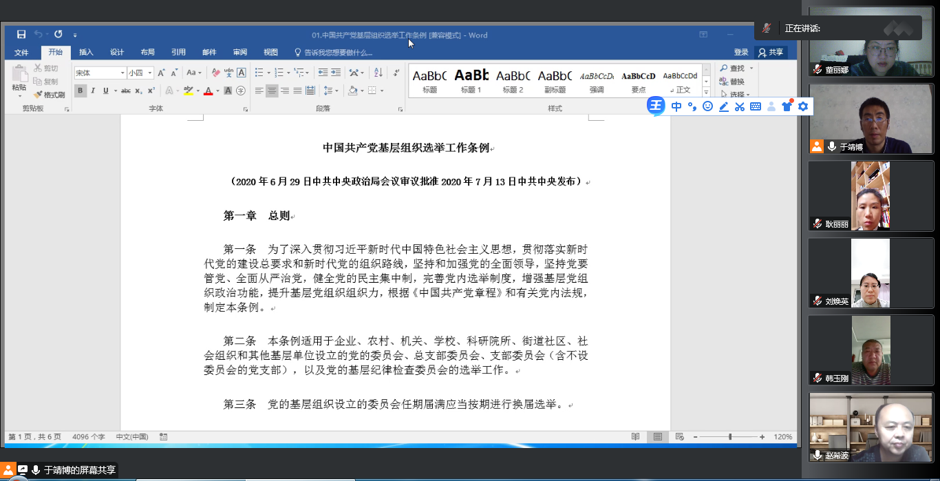Open the font size dropdown
Image resolution: width=942 pixels, height=481 pixels.
point(150,73)
